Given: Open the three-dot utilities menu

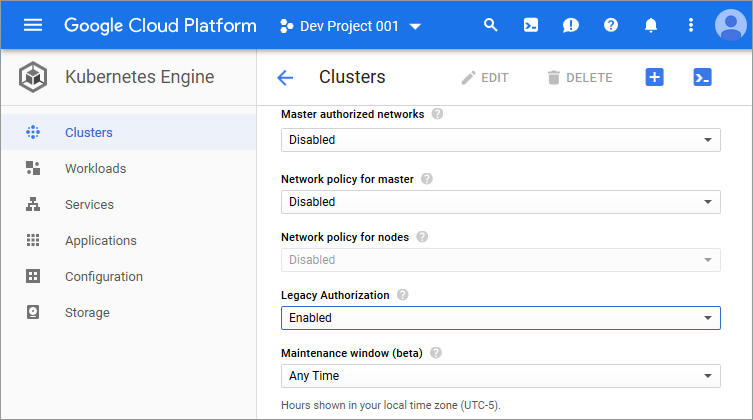Looking at the screenshot, I should [691, 25].
